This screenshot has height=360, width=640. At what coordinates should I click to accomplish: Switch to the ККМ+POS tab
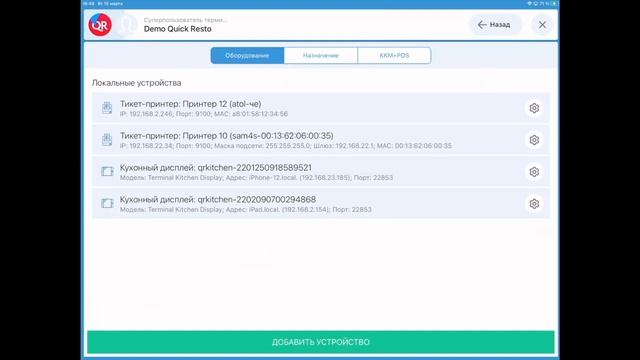tap(394, 56)
